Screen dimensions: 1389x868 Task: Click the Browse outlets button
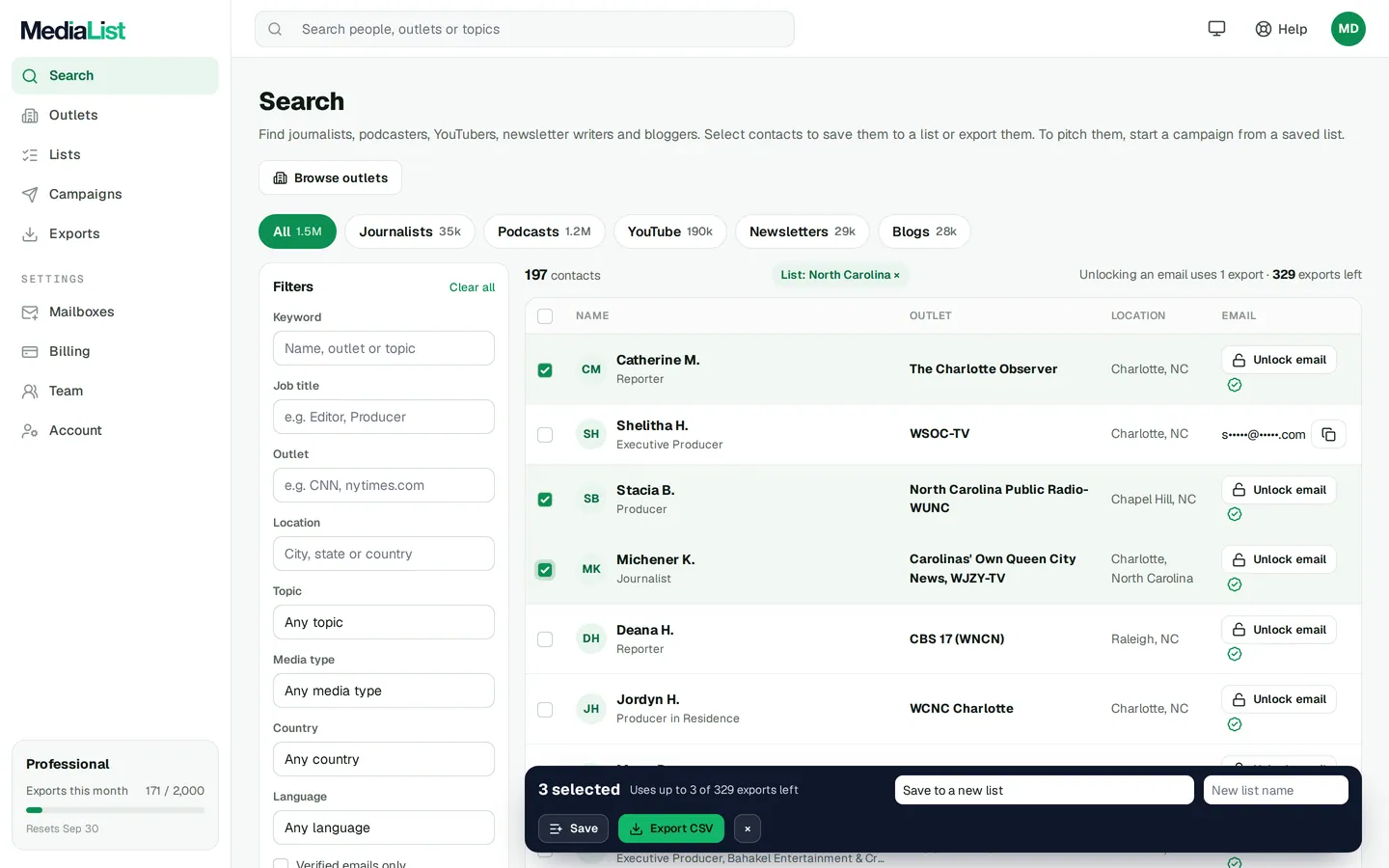coord(330,177)
